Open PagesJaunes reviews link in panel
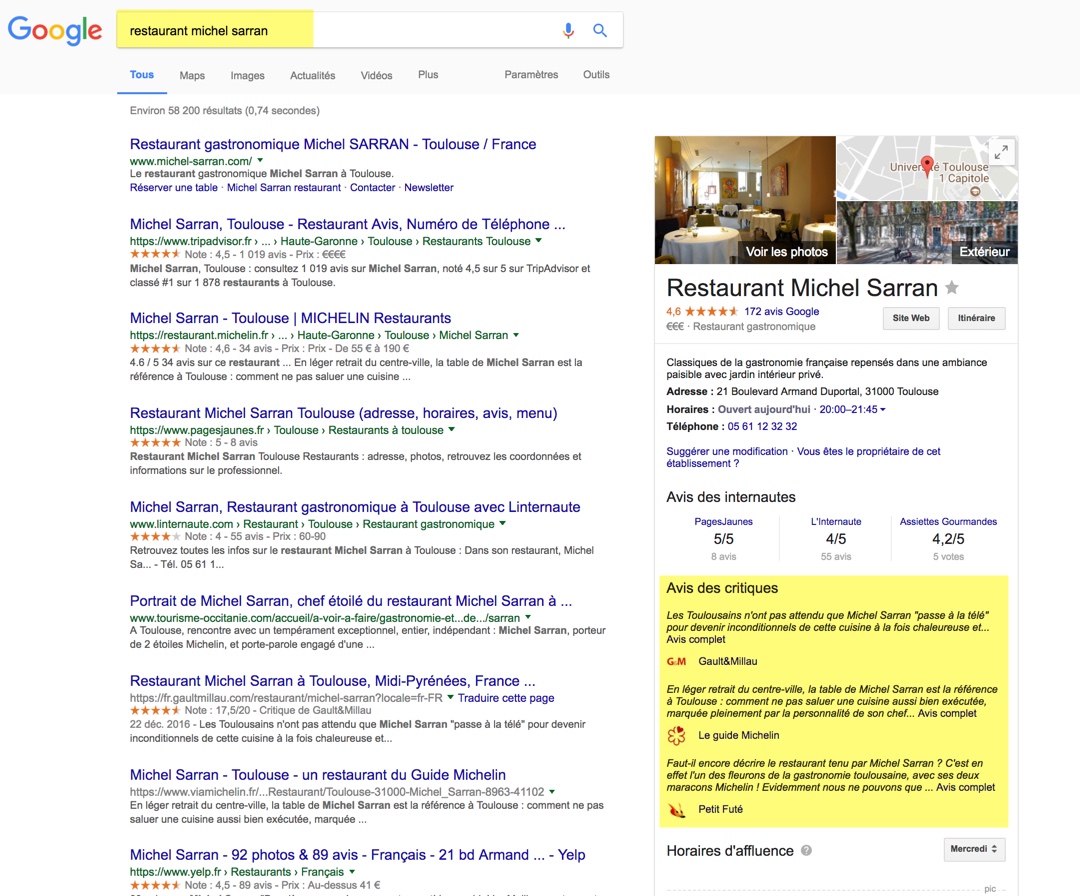This screenshot has width=1080, height=896. coord(723,521)
